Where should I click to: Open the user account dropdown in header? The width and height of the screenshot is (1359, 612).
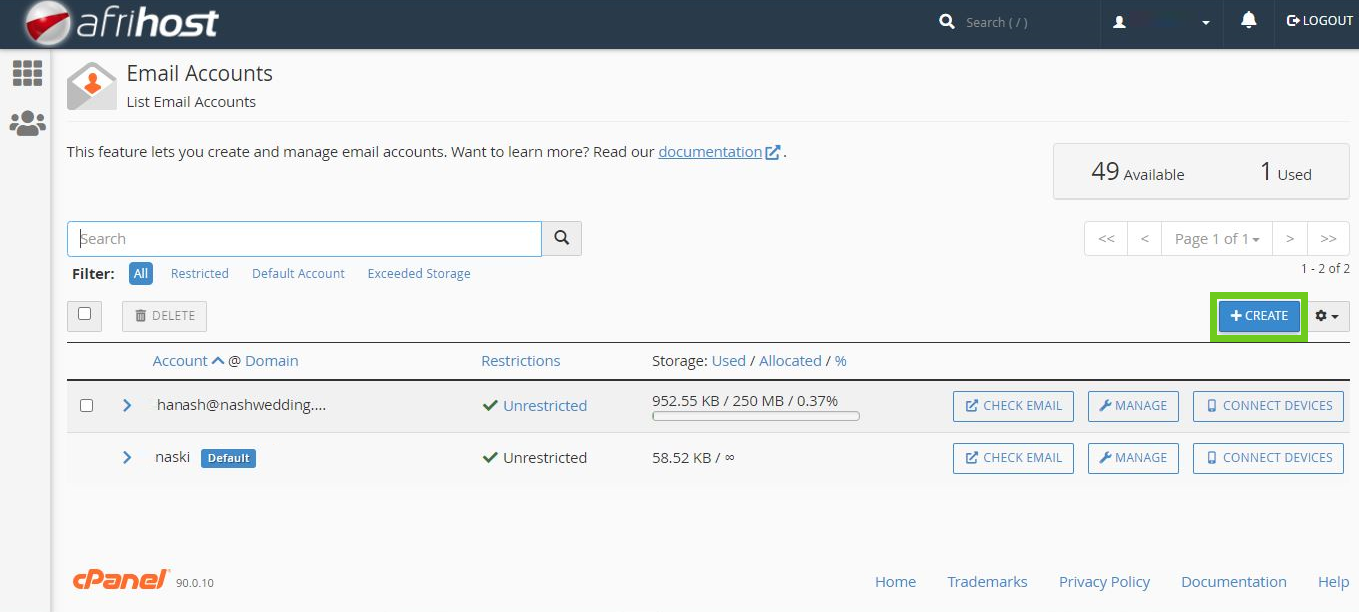[1162, 22]
